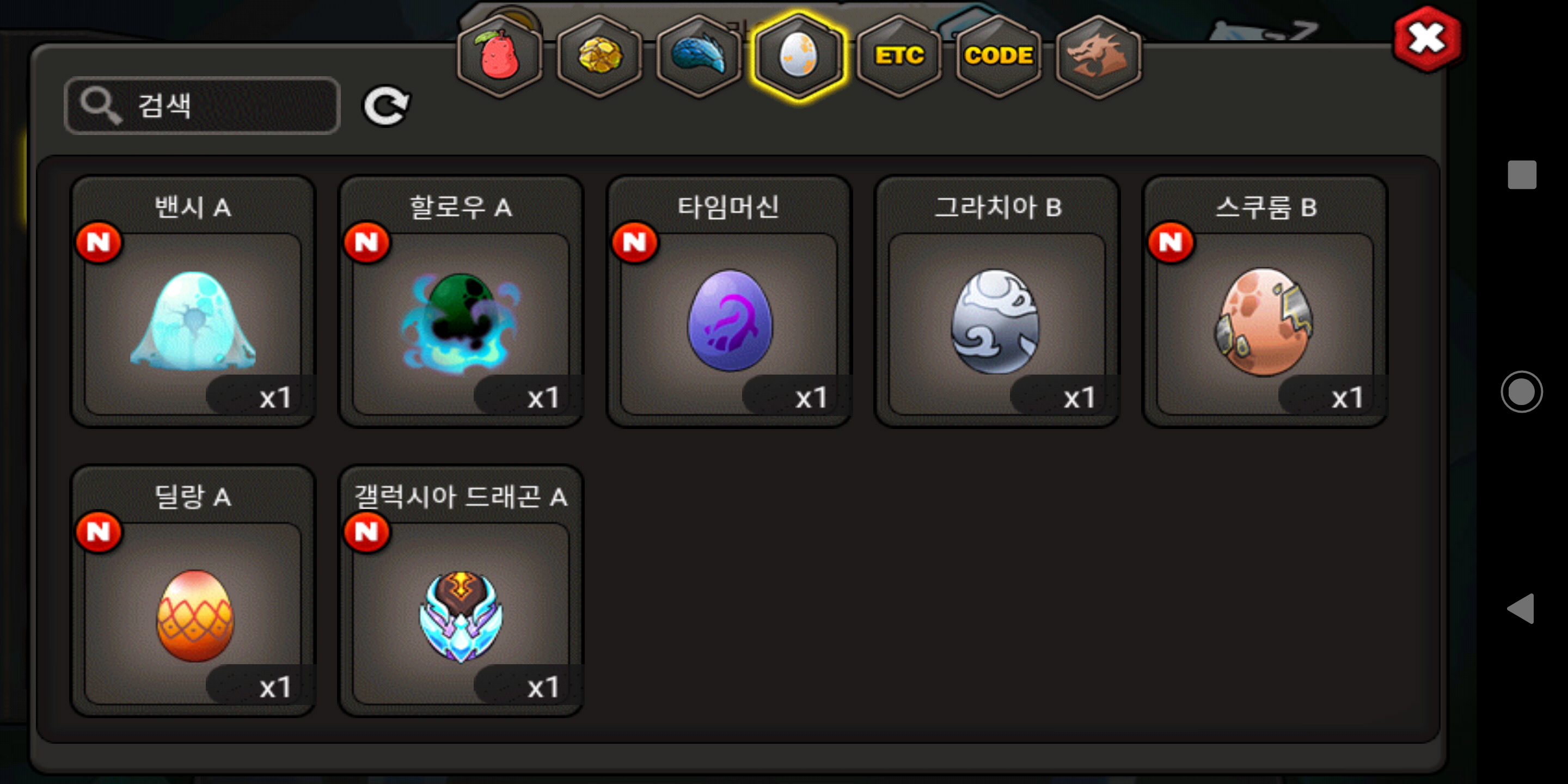Select the highlighted egg category tab
This screenshot has width=1568, height=784.
[799, 57]
